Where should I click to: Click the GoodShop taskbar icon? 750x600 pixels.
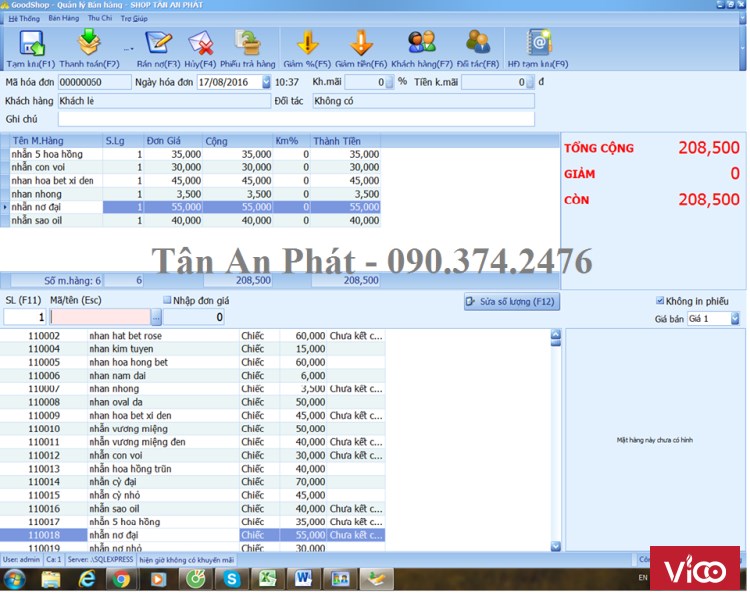click(376, 580)
